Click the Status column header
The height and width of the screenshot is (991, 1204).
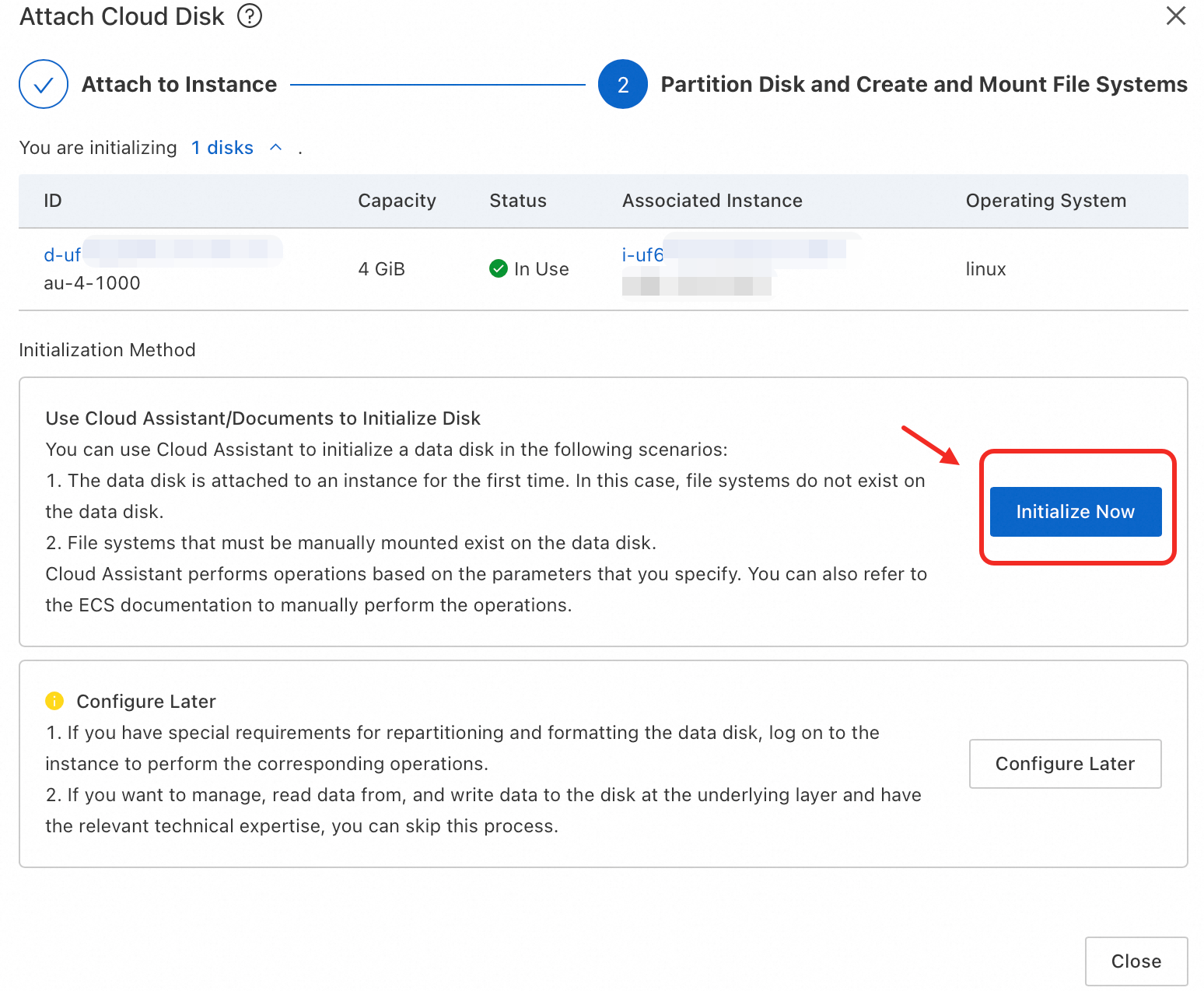(518, 201)
